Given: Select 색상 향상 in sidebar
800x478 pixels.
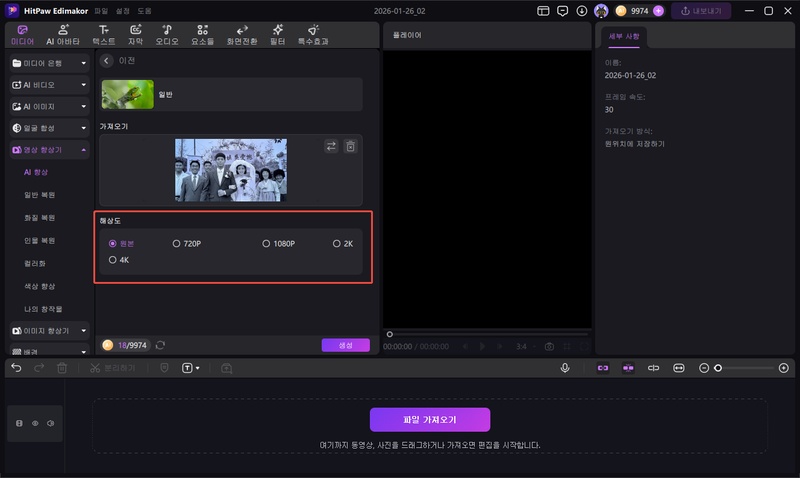Looking at the screenshot, I should coord(39,286).
